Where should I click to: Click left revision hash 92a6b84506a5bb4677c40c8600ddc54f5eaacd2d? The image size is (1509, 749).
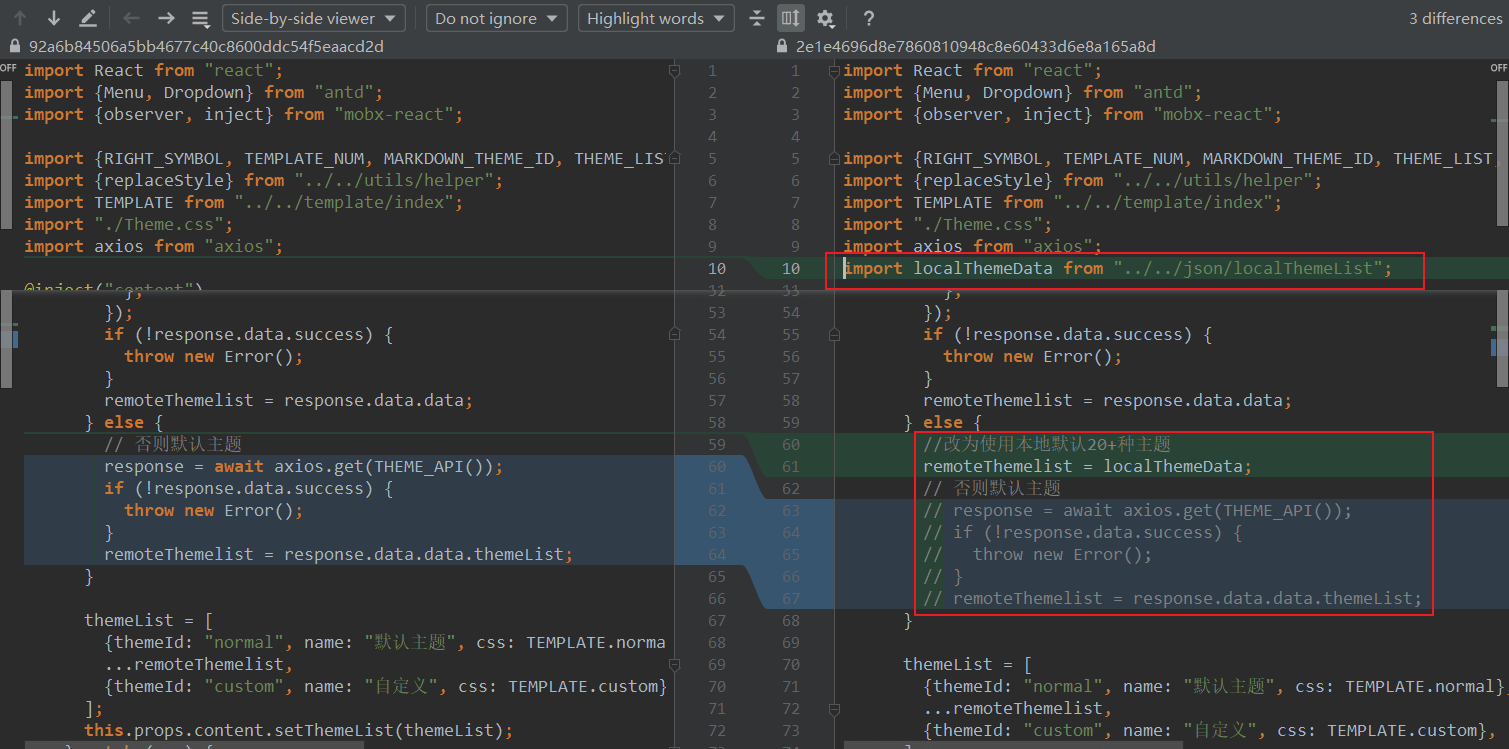206,46
